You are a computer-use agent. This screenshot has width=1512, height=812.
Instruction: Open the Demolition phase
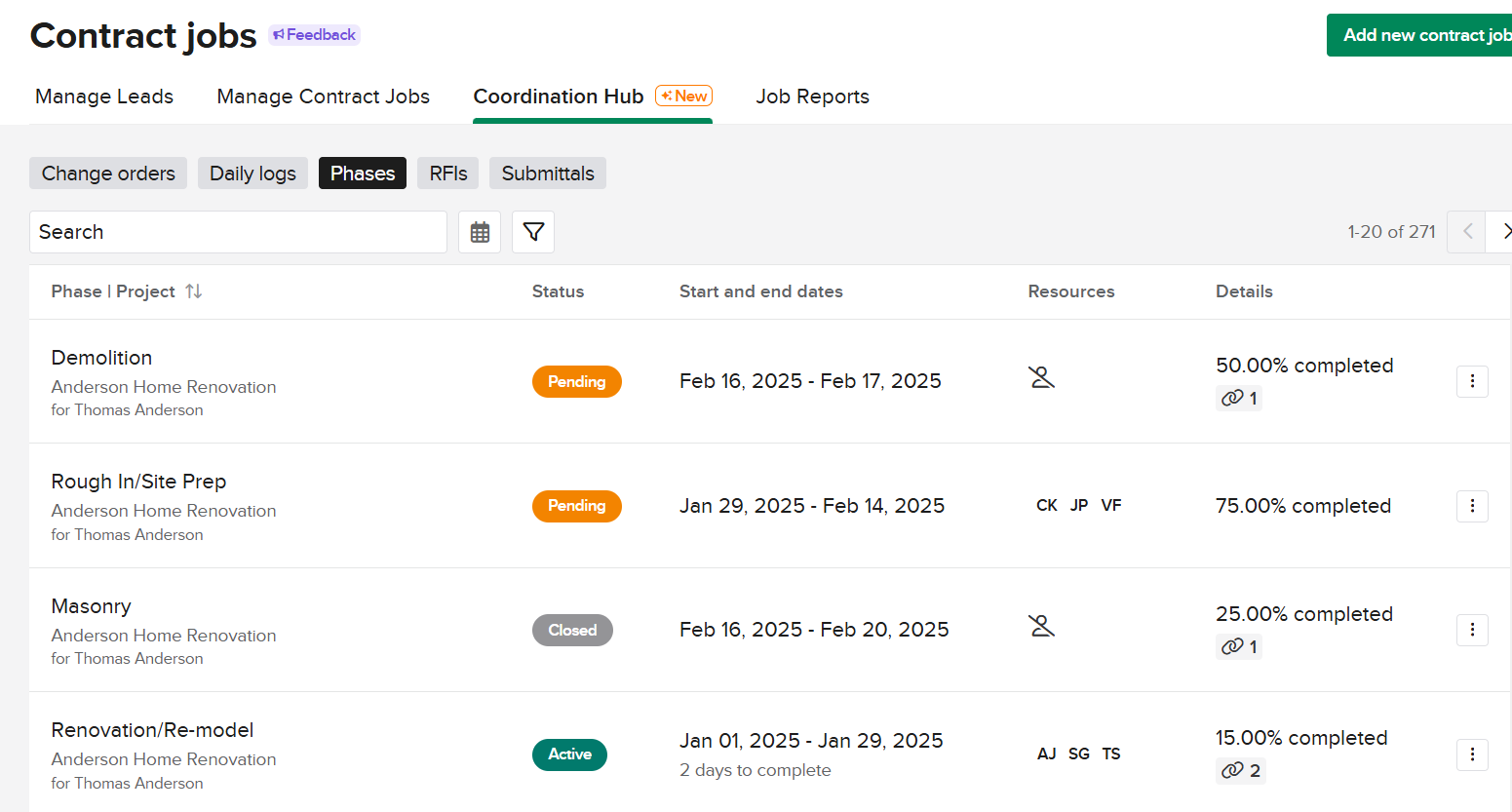(x=101, y=358)
